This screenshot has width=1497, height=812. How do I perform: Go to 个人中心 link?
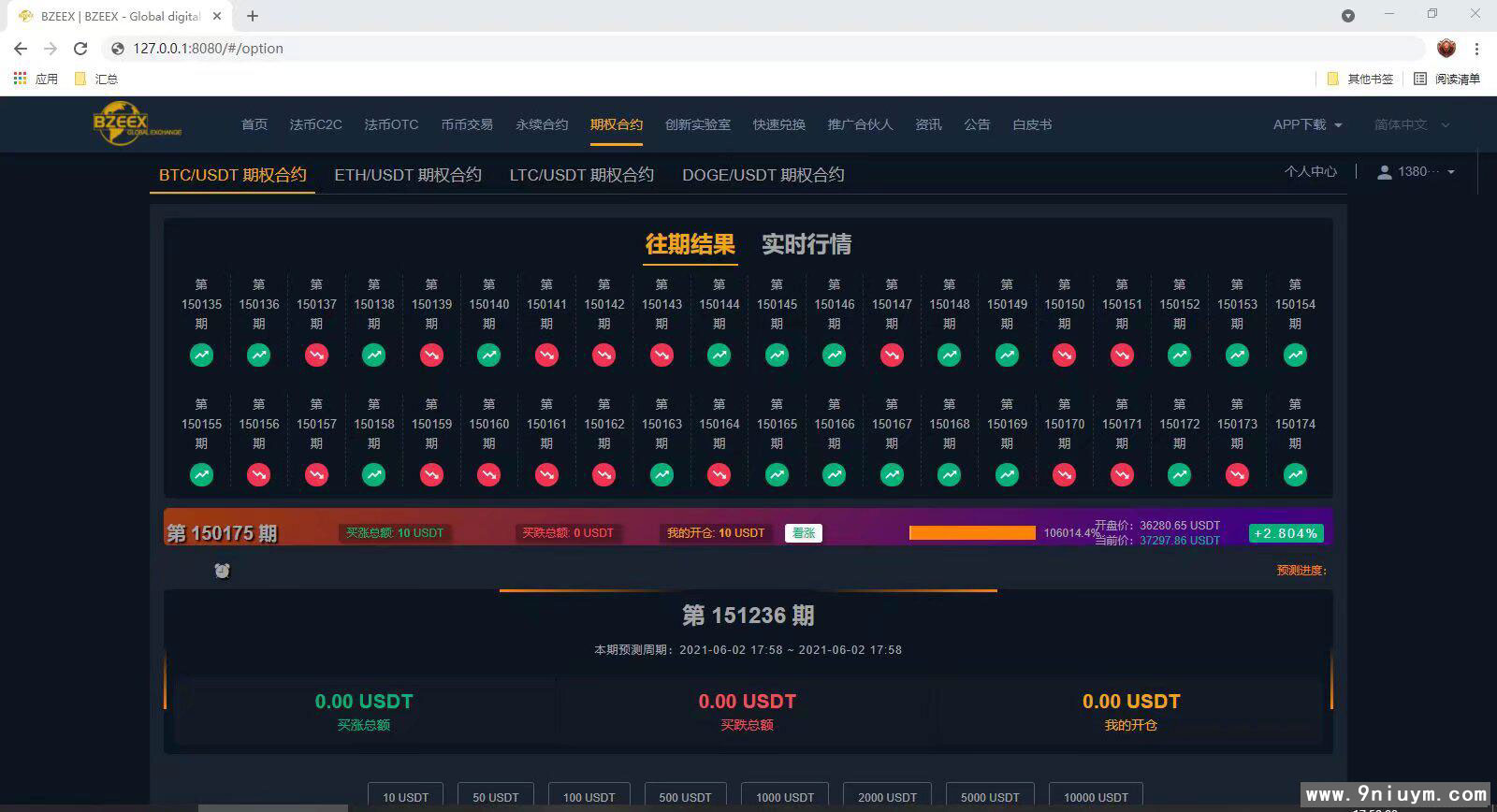[x=1310, y=171]
